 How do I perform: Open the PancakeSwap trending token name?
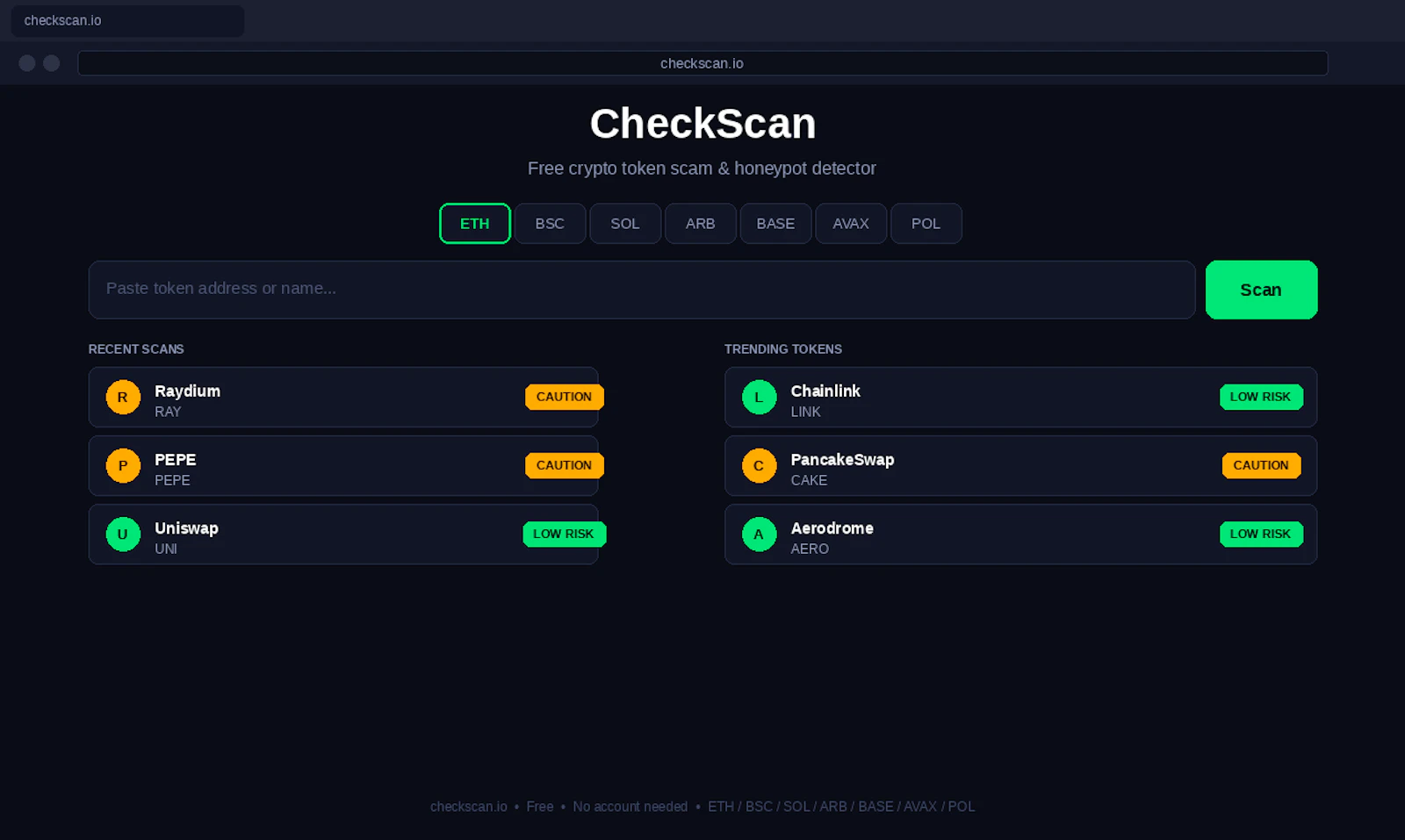coord(842,459)
